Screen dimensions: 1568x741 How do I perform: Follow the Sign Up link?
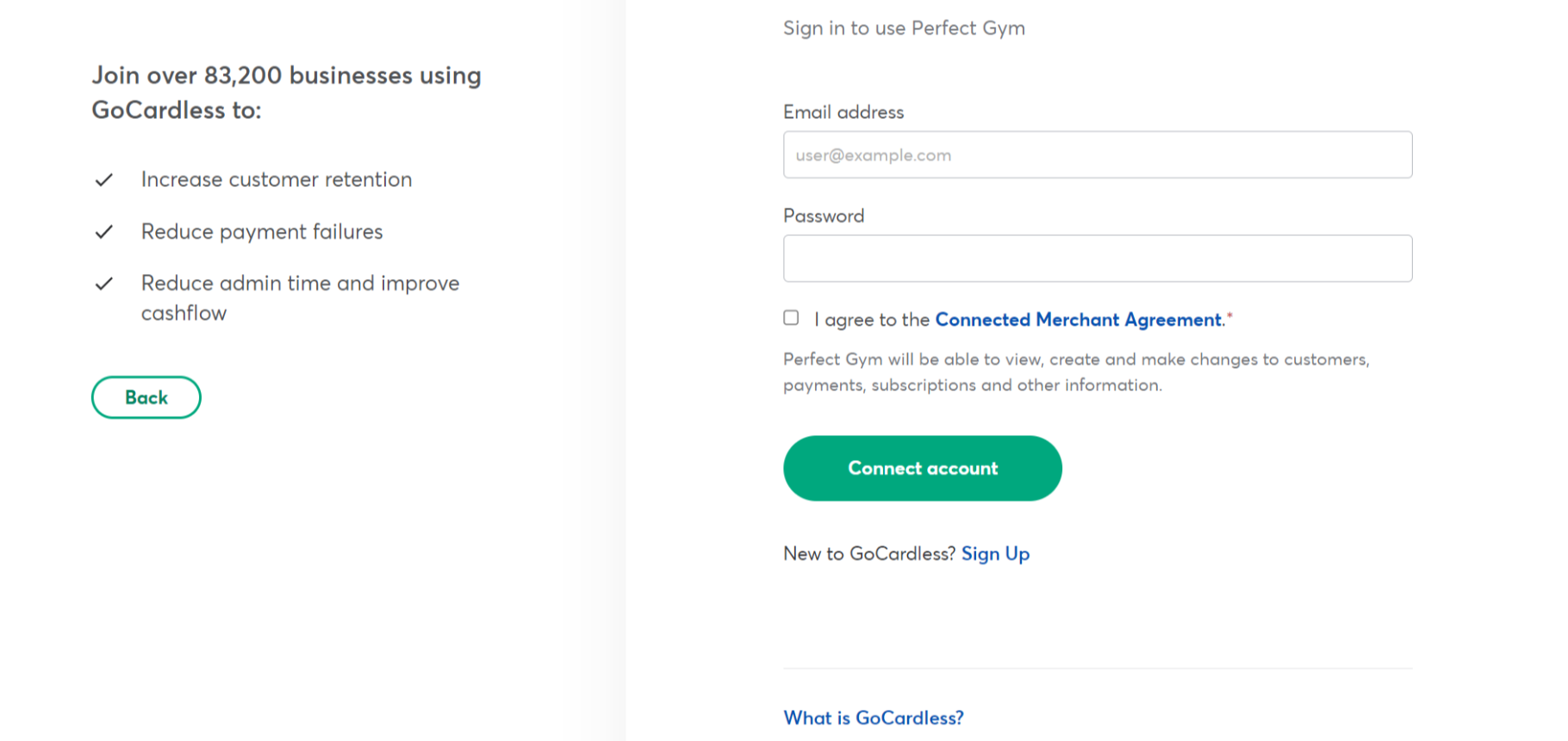pos(995,554)
